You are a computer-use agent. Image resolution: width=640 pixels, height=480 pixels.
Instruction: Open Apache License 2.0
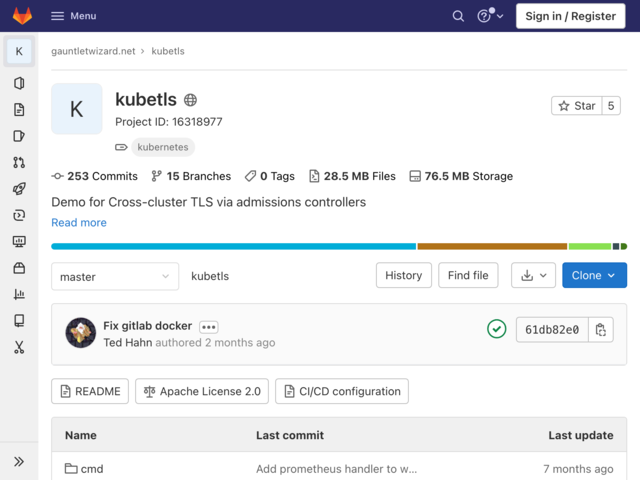(x=202, y=391)
